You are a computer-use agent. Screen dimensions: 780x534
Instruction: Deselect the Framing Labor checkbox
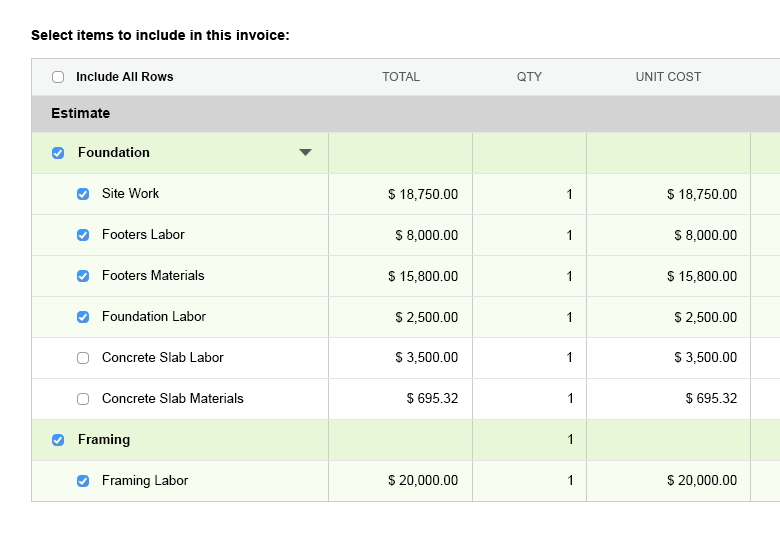click(84, 481)
